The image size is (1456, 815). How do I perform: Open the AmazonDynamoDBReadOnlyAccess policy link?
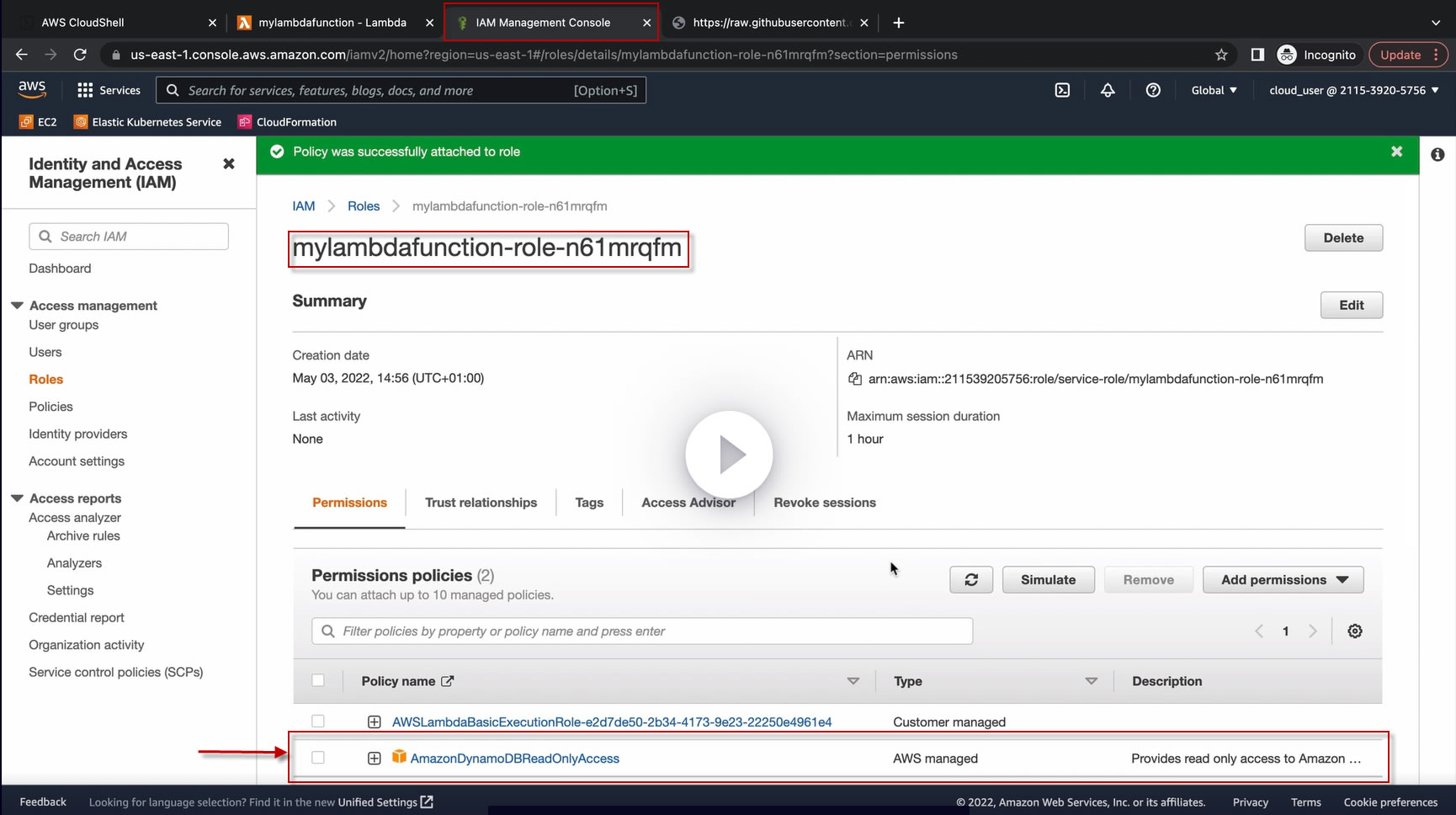coord(514,759)
